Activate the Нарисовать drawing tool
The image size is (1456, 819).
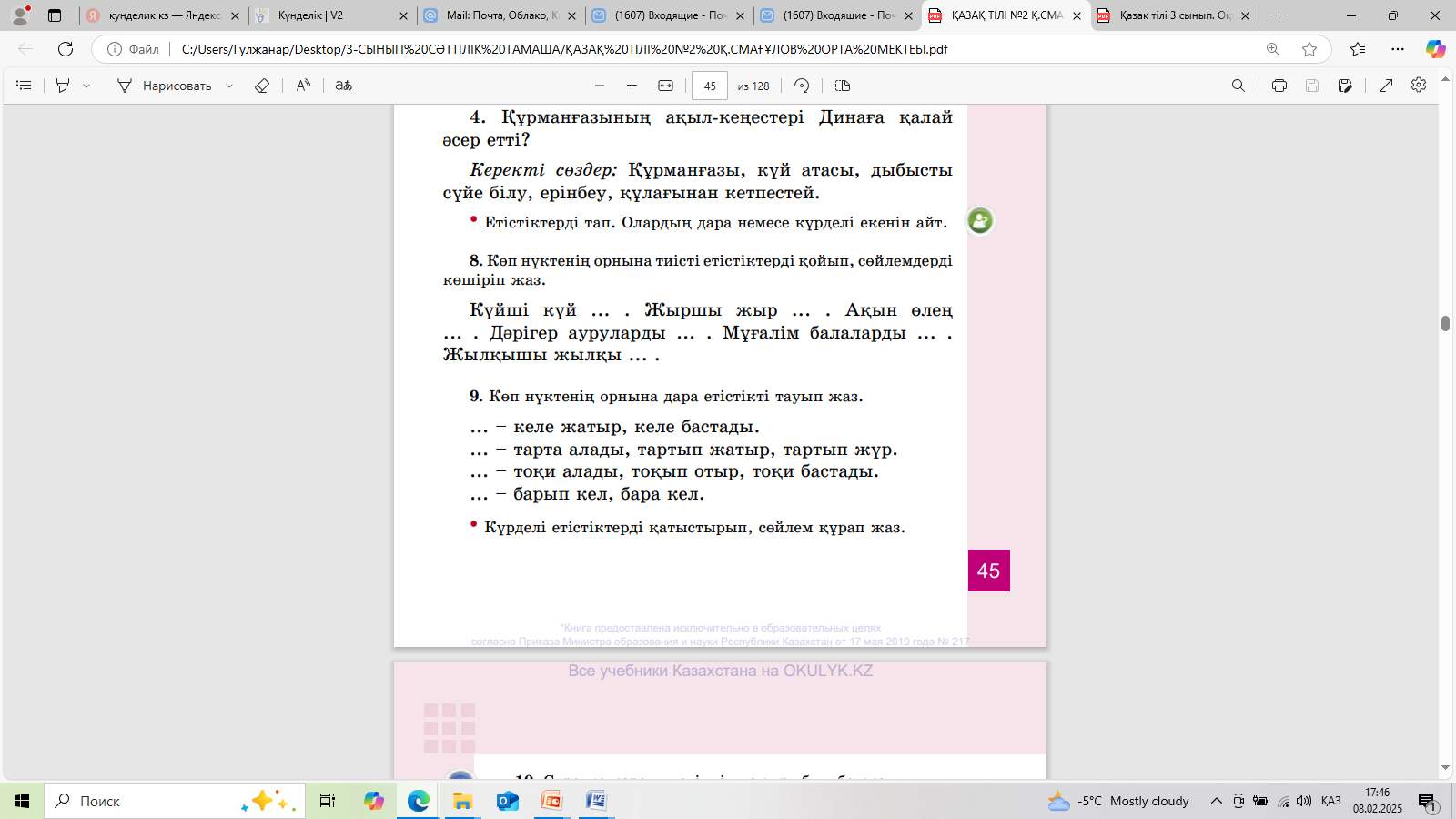165,86
